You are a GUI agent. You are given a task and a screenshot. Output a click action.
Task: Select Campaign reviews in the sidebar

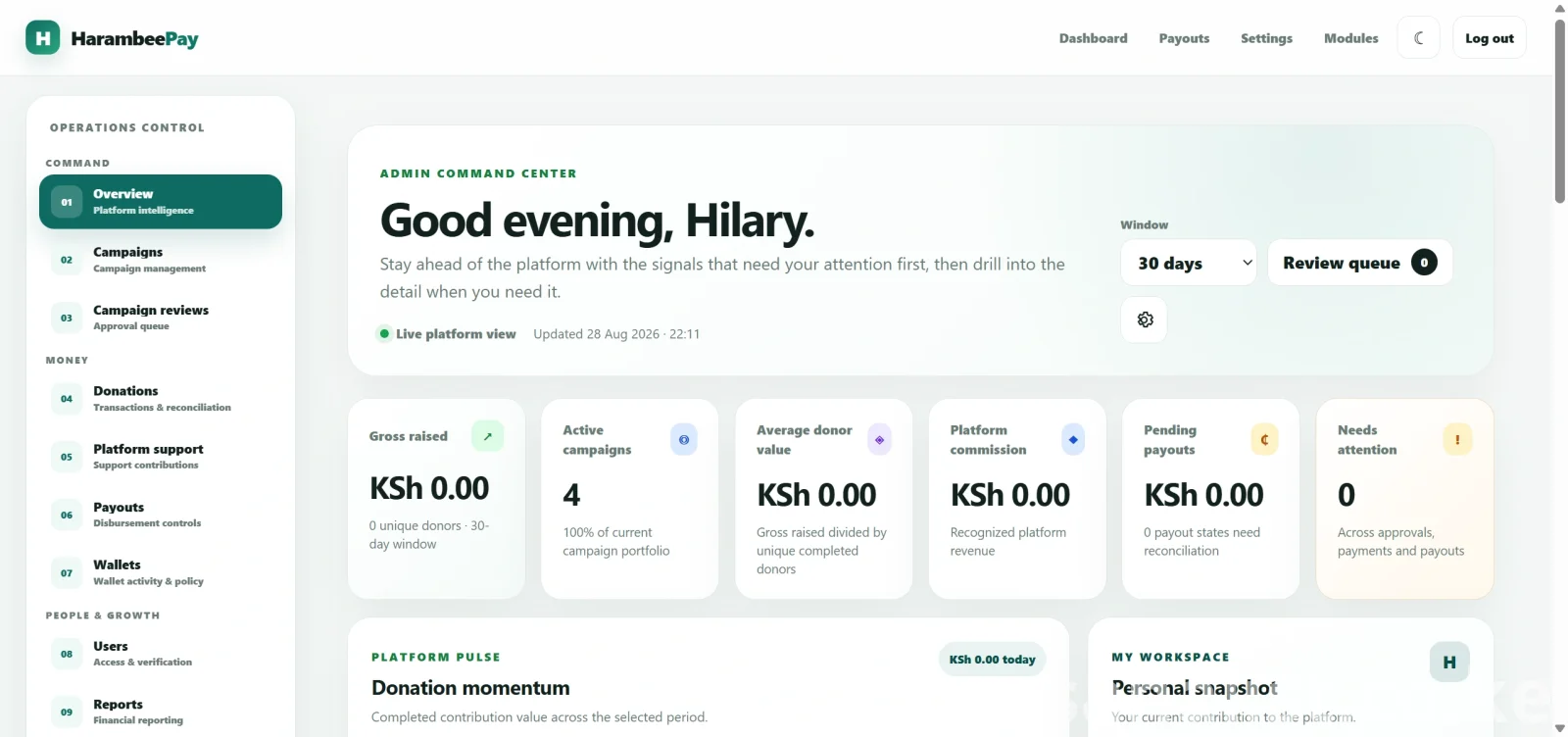pyautogui.click(x=161, y=318)
